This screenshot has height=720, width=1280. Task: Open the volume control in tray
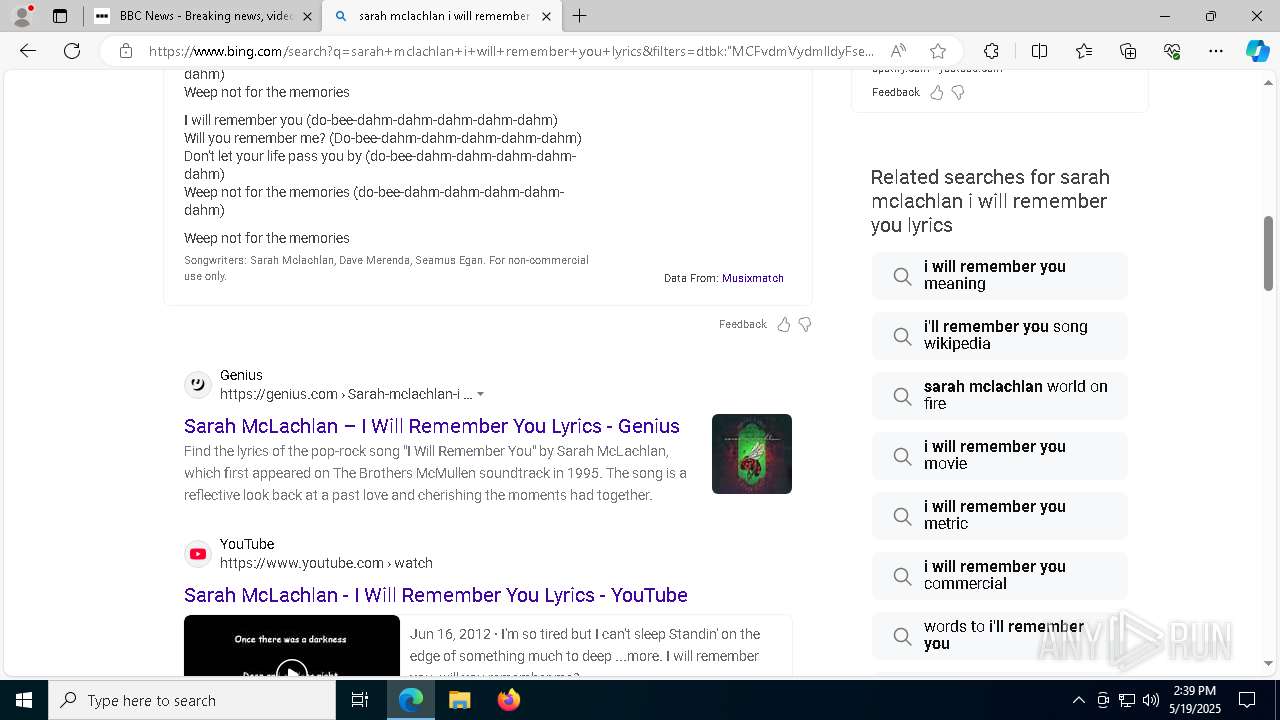click(1150, 700)
